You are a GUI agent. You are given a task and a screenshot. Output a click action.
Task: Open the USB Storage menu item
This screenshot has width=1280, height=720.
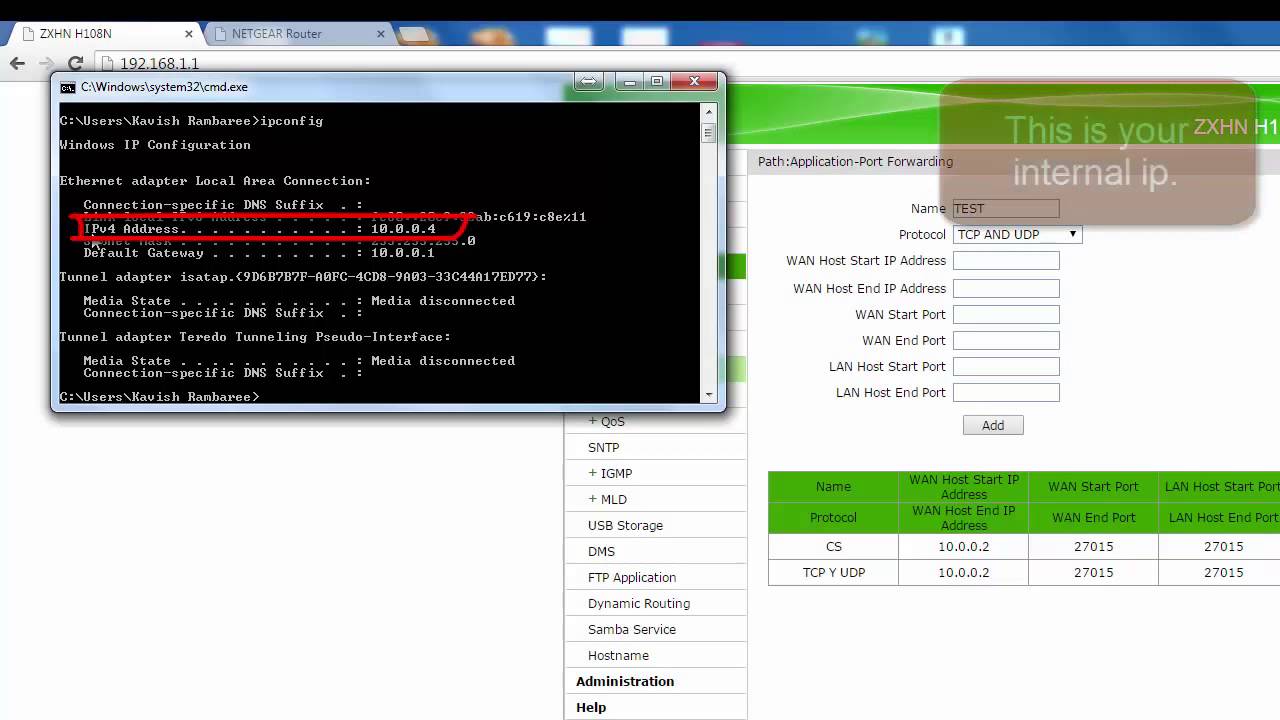[x=625, y=526]
